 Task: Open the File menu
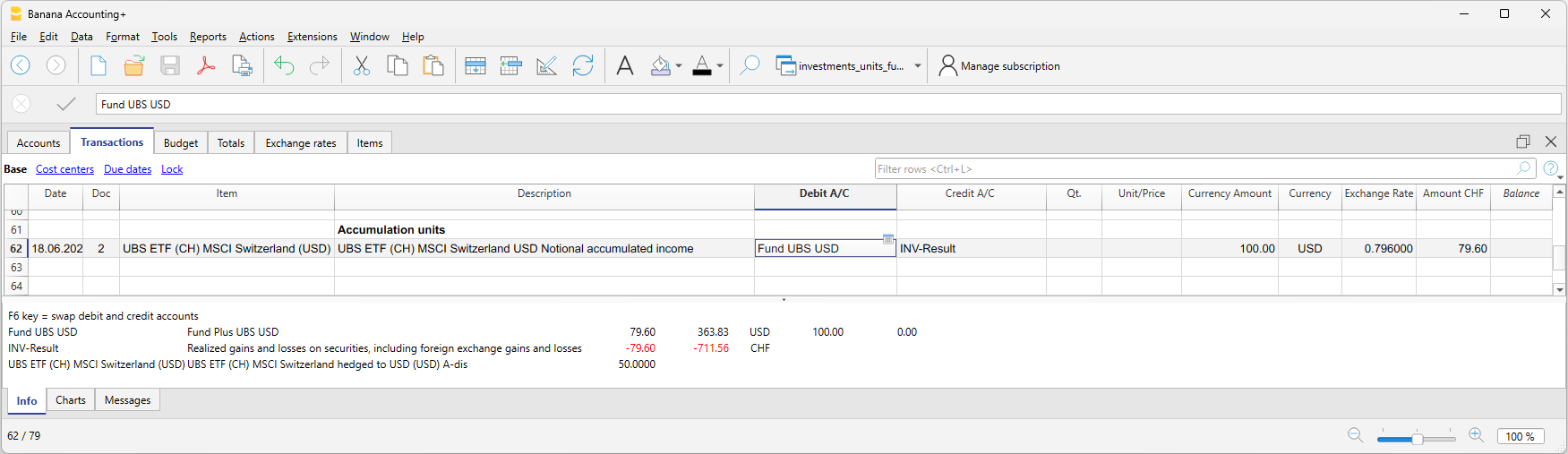click(x=19, y=37)
